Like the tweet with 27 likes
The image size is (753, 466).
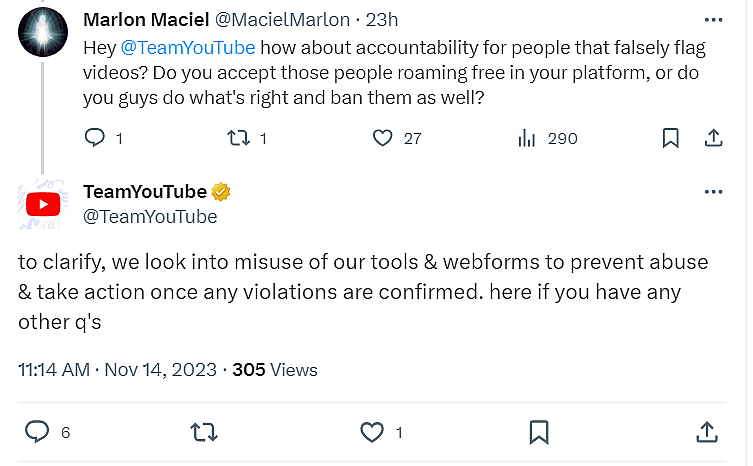pyautogui.click(x=382, y=139)
